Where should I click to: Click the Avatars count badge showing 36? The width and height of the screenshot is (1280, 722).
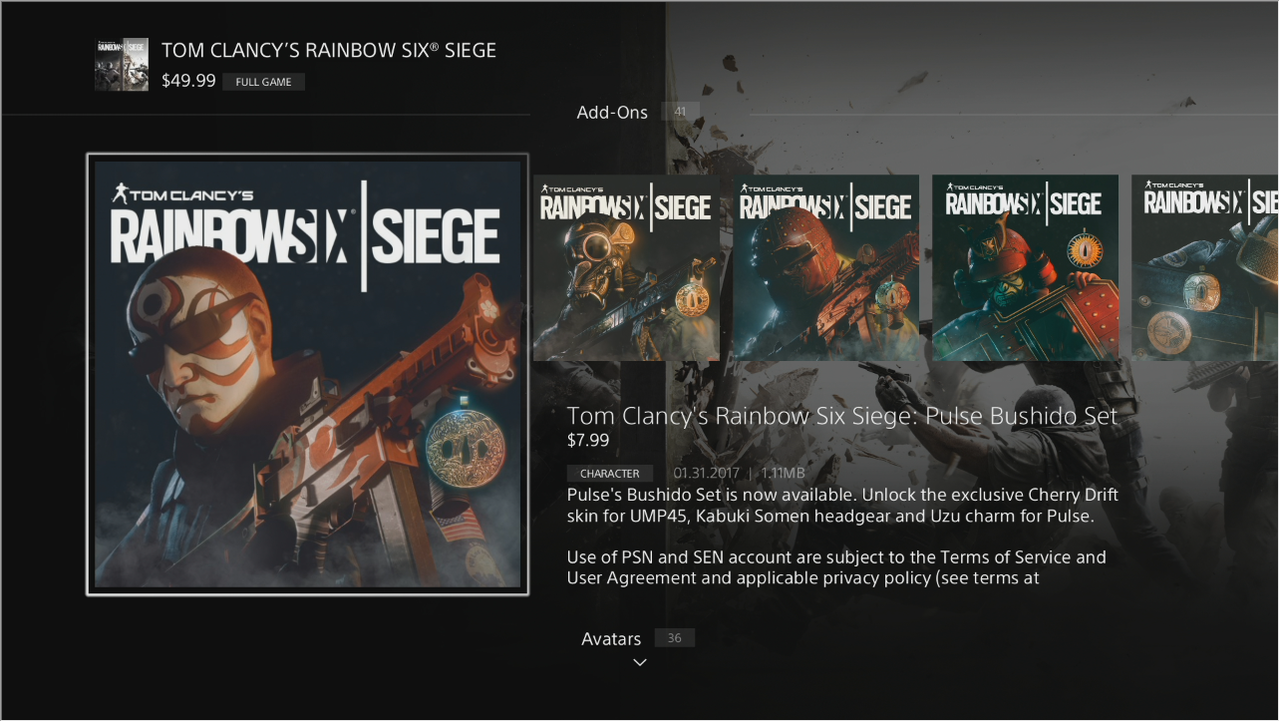point(674,638)
